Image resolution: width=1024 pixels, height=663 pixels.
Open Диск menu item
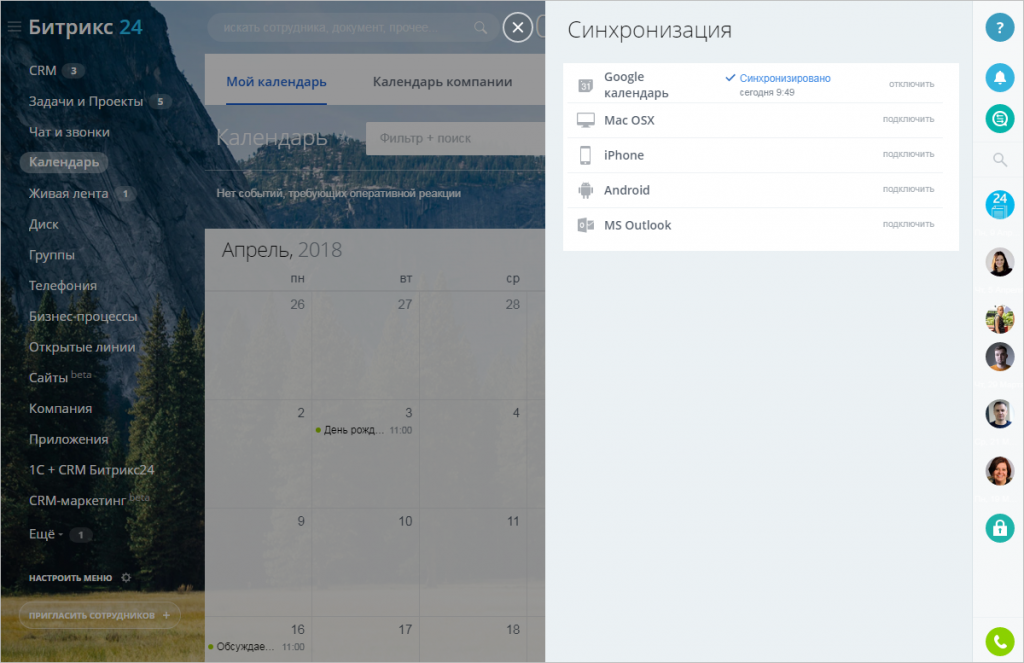coord(44,224)
